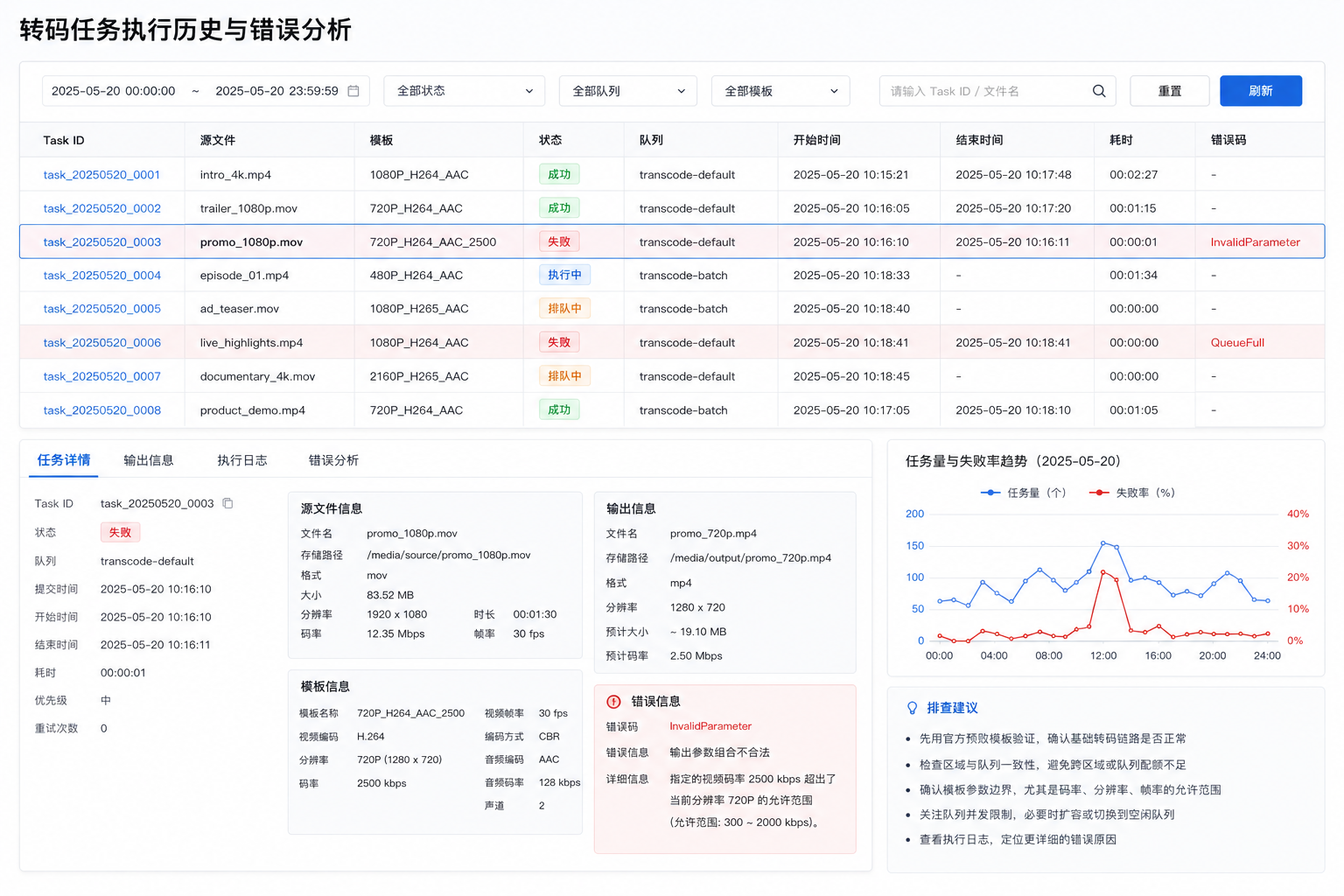Open link task_20250520_0007

tap(102, 376)
